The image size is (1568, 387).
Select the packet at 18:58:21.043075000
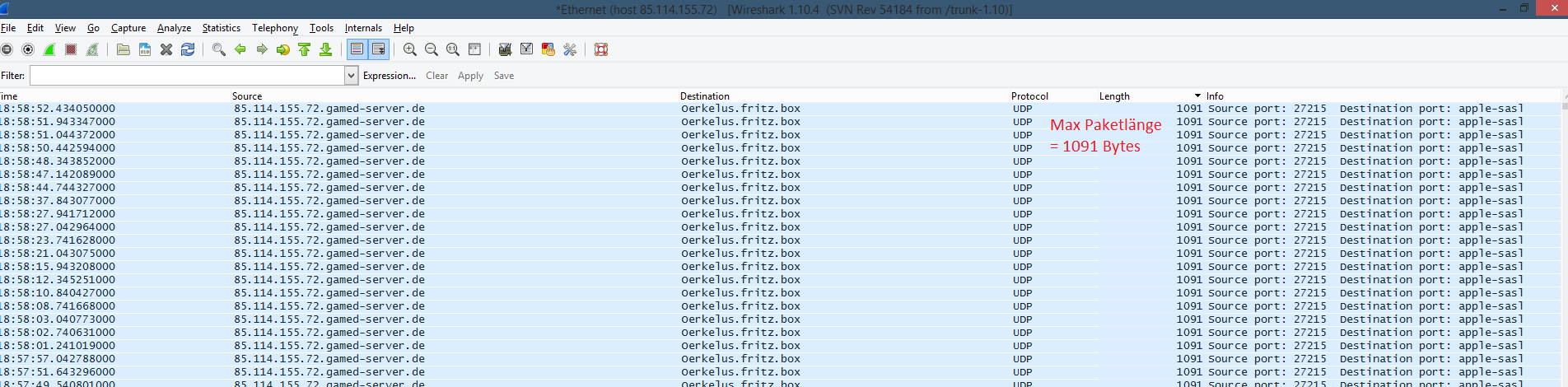tap(780, 254)
